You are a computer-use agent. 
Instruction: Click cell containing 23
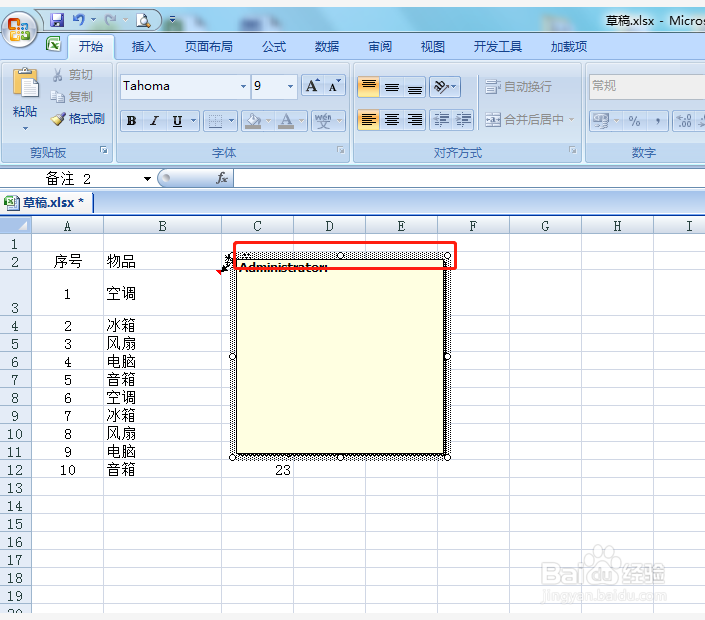pos(258,470)
